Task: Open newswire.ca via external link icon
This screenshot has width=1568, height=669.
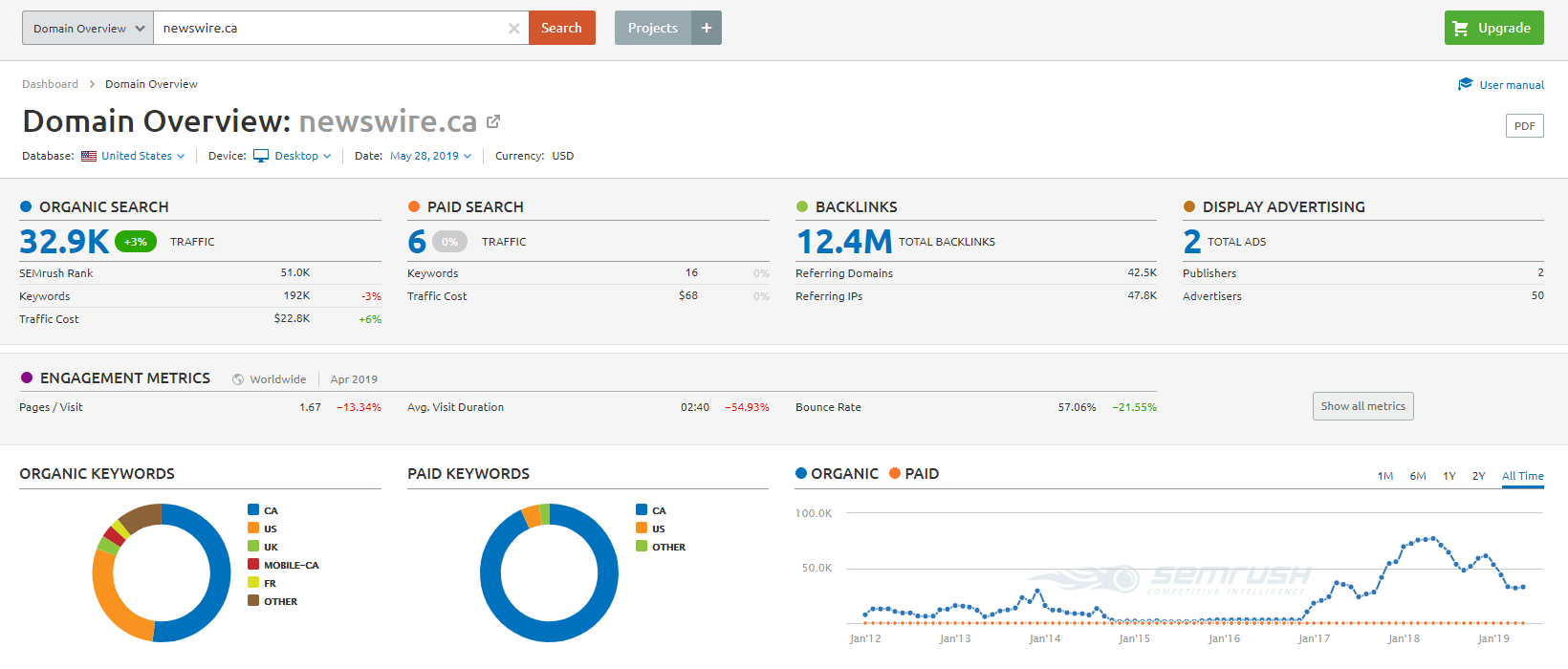Action: (493, 121)
